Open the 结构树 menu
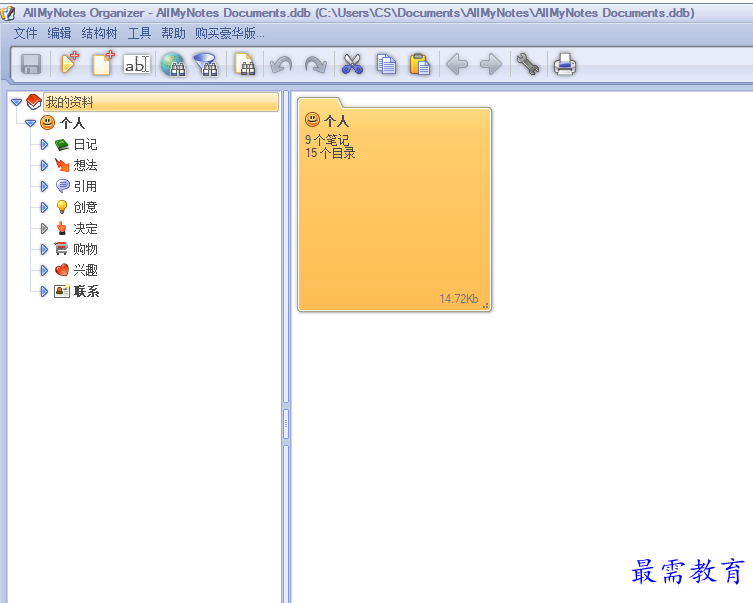 99,33
